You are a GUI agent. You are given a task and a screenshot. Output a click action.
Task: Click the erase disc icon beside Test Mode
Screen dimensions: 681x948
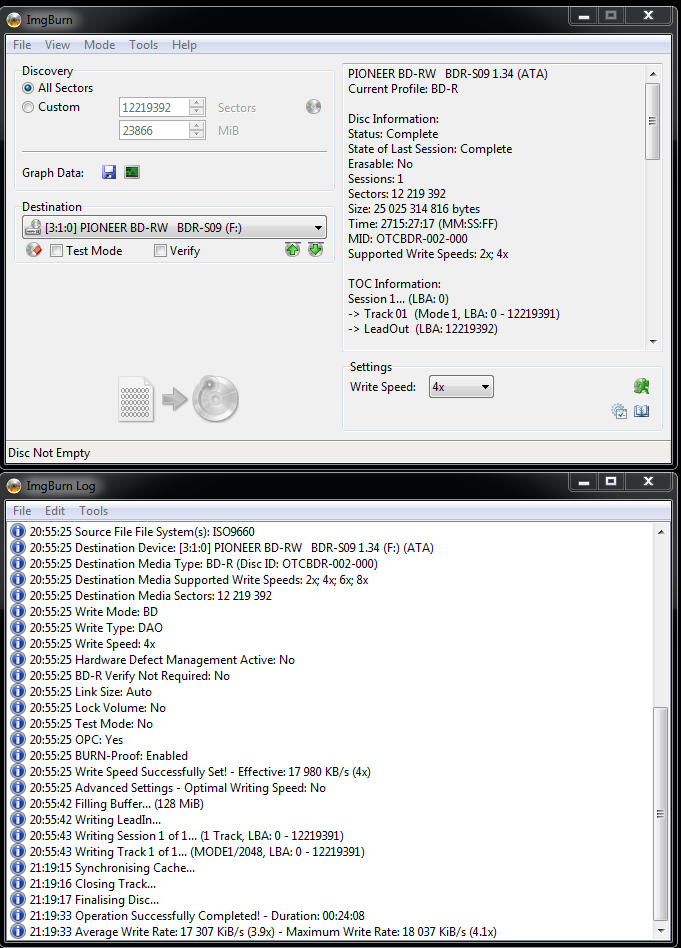tap(34, 250)
